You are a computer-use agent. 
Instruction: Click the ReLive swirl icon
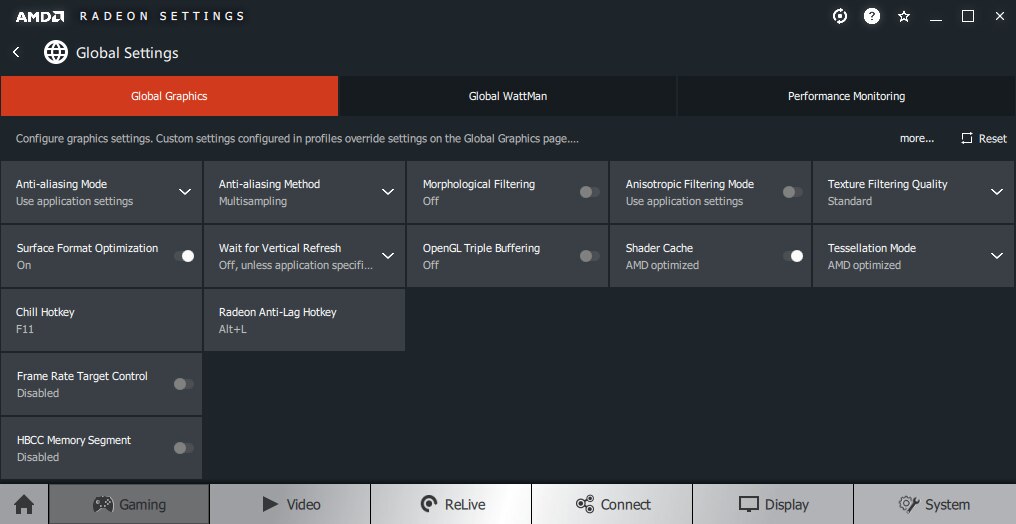click(x=428, y=504)
